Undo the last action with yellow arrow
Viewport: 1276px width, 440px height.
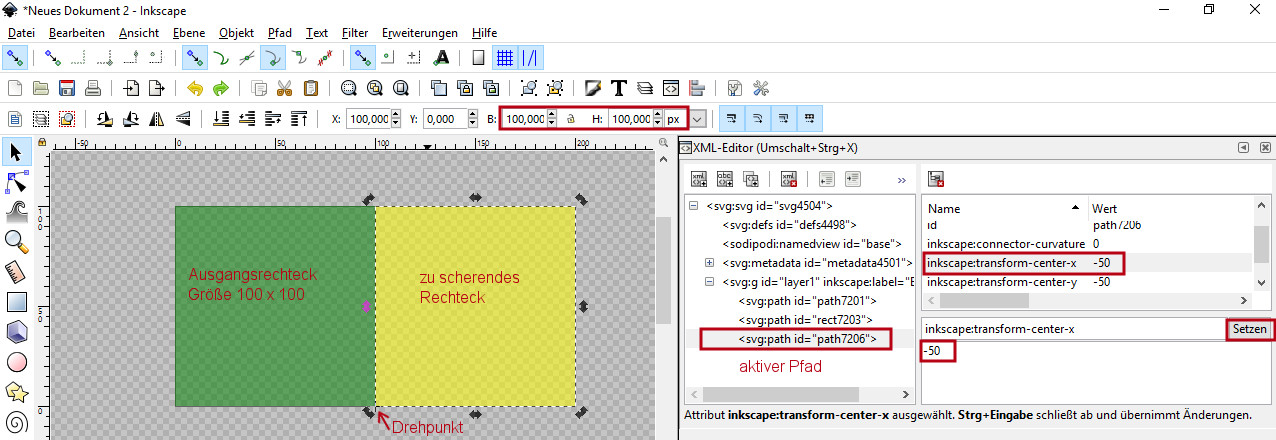(x=194, y=88)
